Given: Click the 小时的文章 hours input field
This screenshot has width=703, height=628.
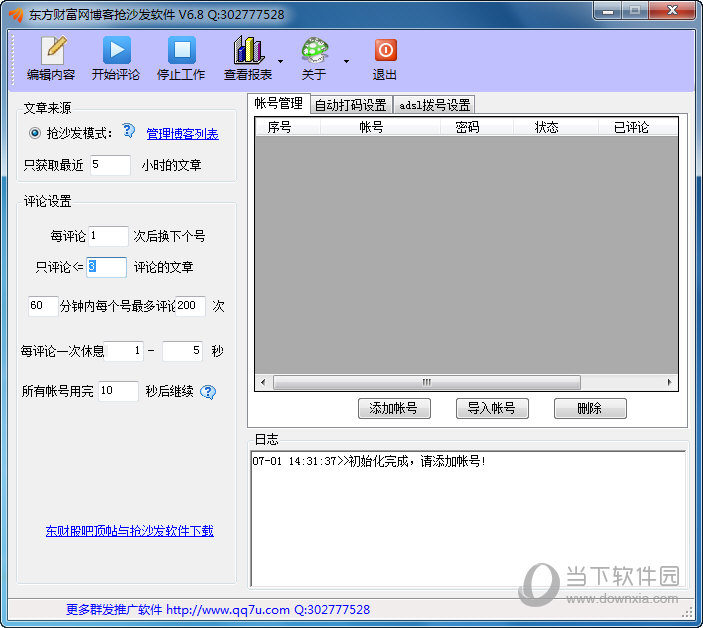Looking at the screenshot, I should tap(110, 165).
